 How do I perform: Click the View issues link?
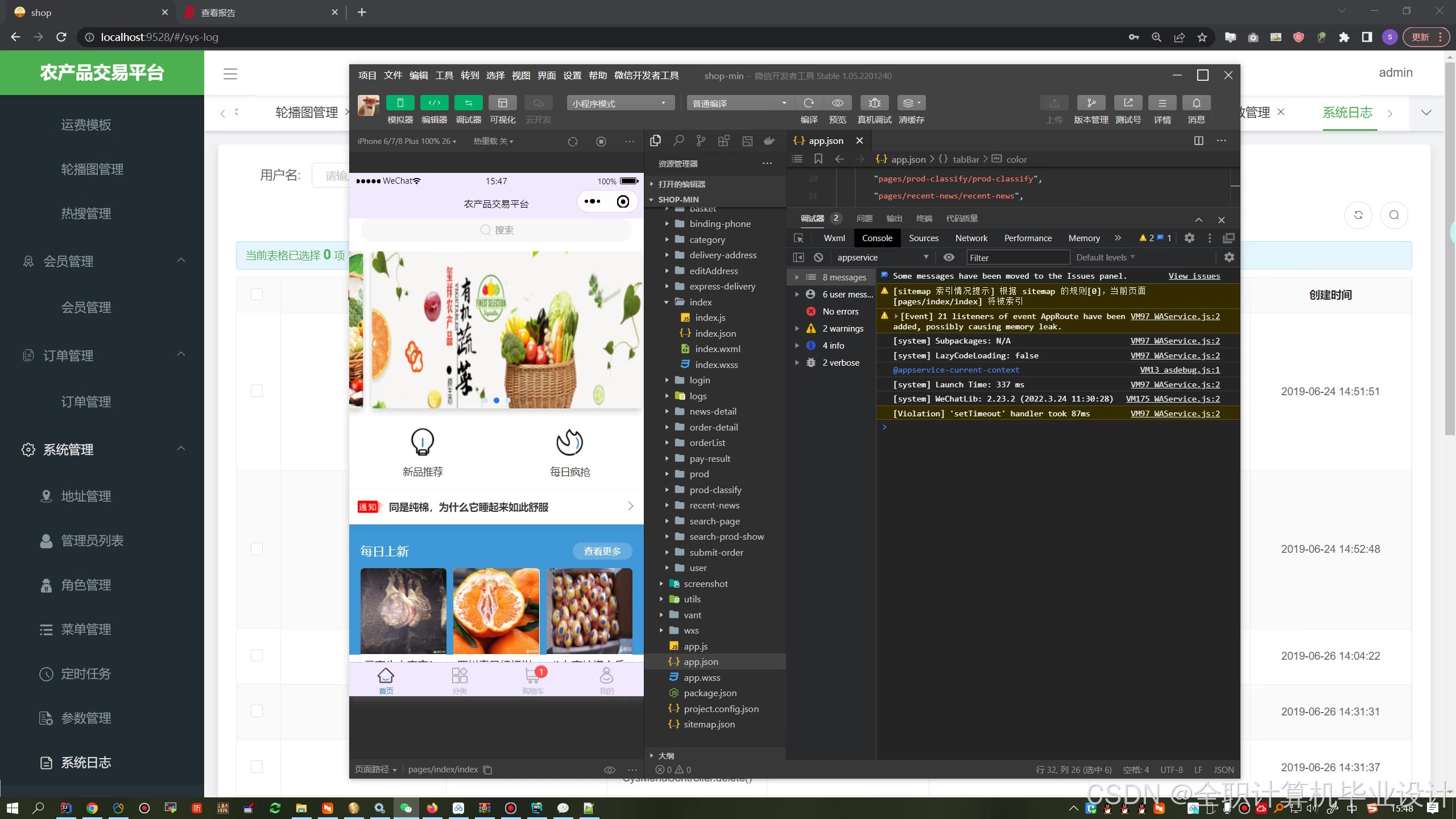(1194, 276)
